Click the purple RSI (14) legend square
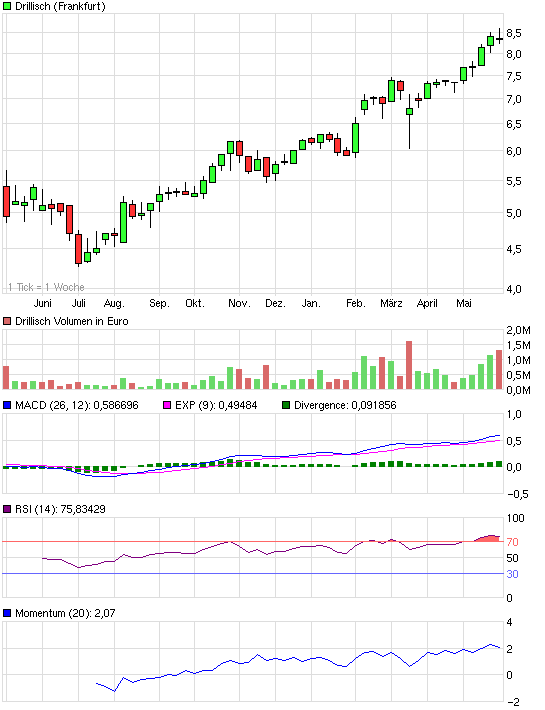 (x=7, y=509)
